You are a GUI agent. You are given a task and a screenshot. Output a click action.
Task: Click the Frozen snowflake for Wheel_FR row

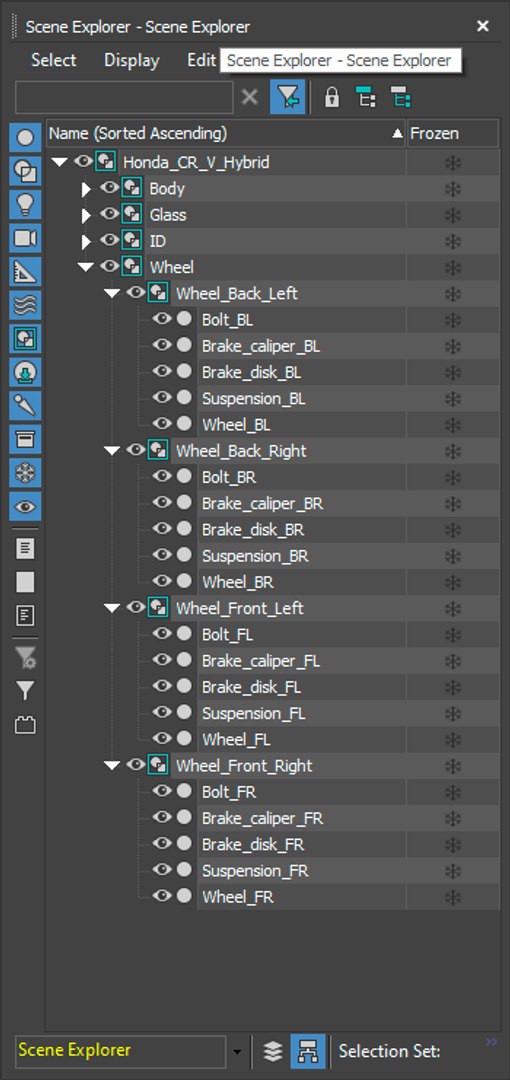(x=453, y=897)
